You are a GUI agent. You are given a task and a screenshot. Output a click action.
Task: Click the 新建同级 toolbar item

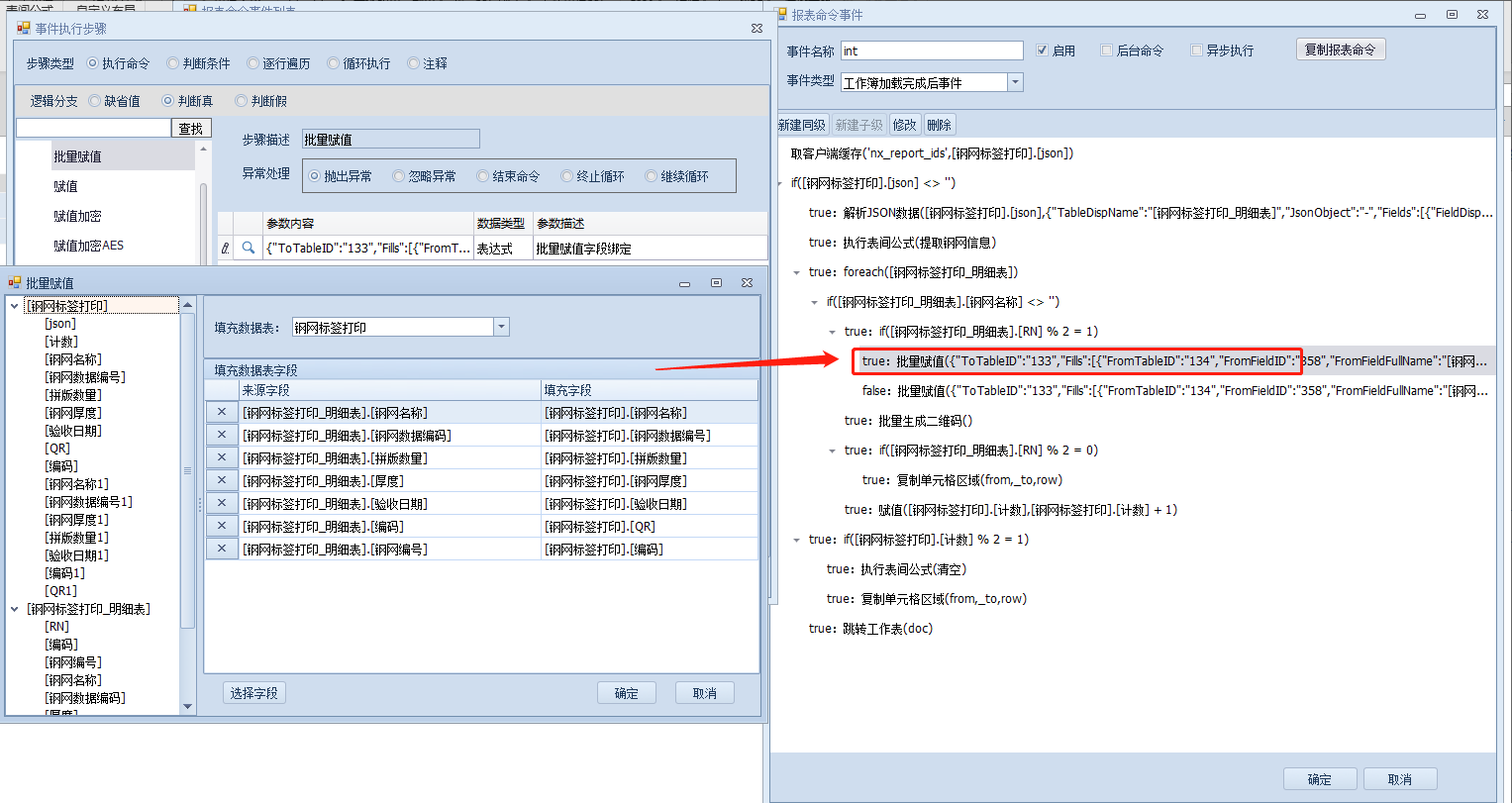coord(802,125)
